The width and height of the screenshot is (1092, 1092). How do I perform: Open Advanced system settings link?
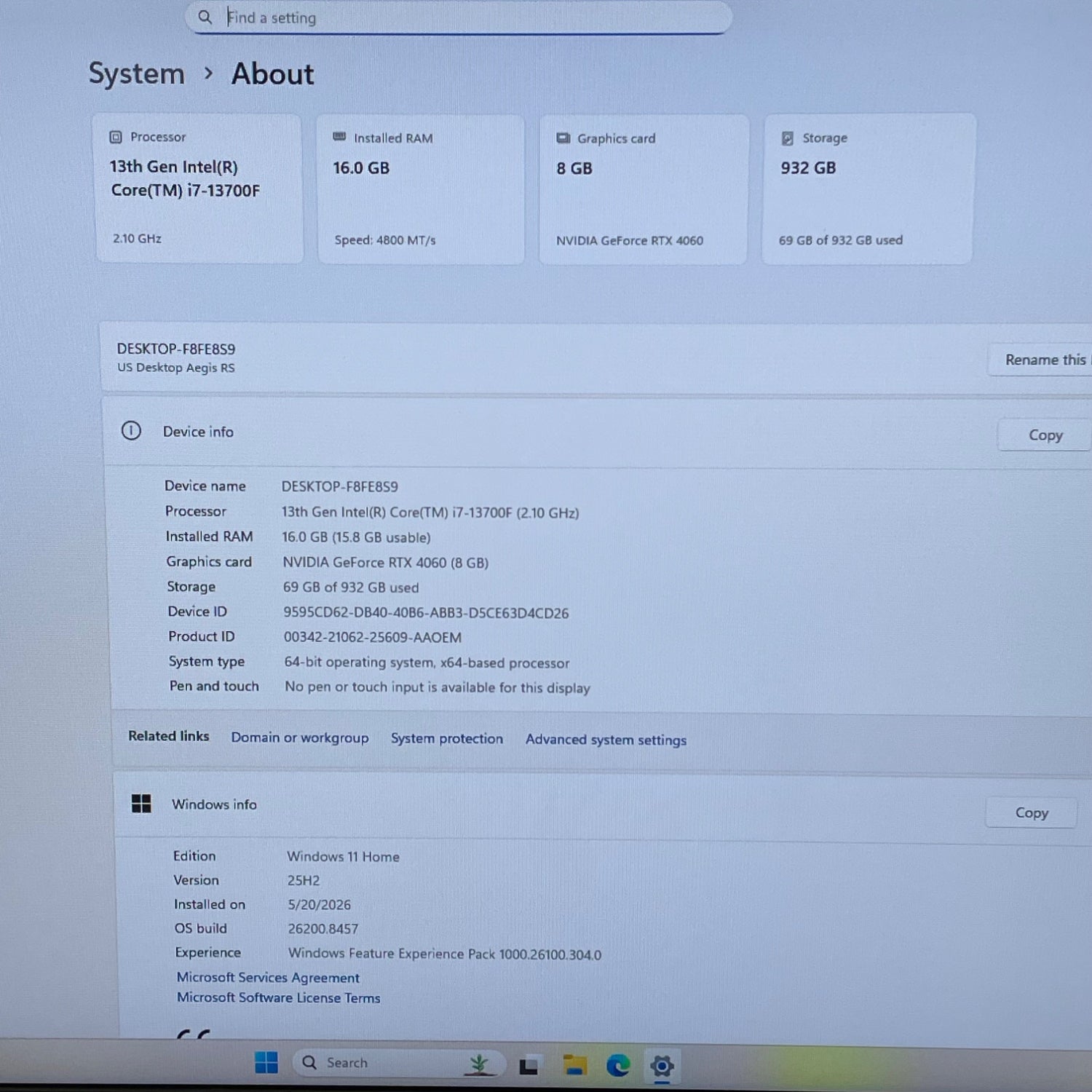coord(606,740)
